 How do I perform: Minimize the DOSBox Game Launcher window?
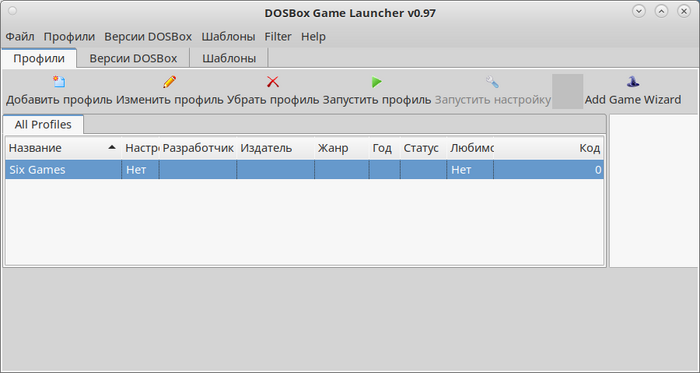639,11
